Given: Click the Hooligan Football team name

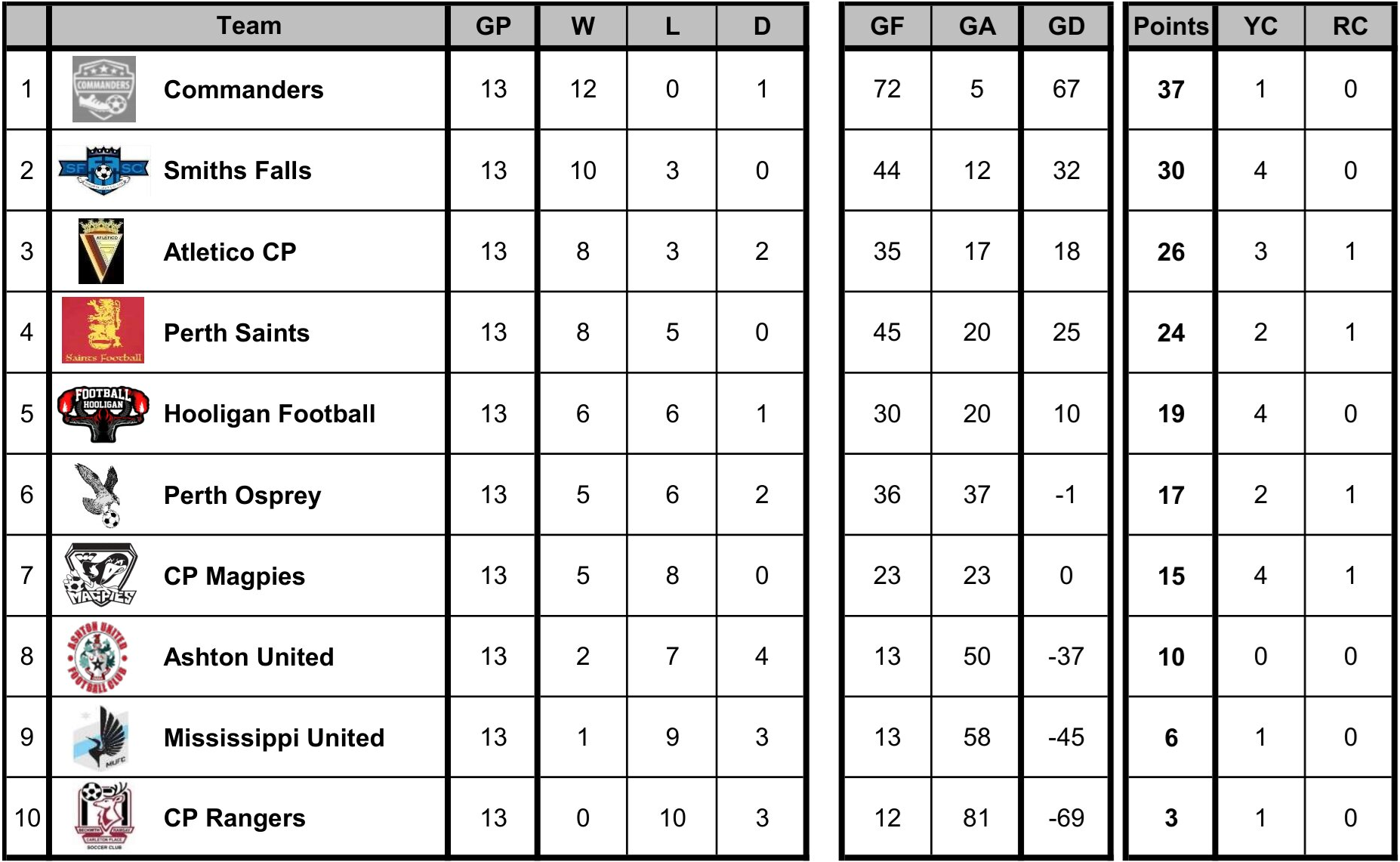Looking at the screenshot, I should 269,414.
